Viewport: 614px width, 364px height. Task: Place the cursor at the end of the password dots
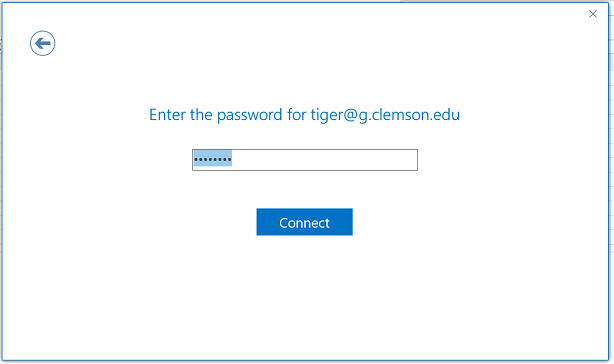pos(232,159)
